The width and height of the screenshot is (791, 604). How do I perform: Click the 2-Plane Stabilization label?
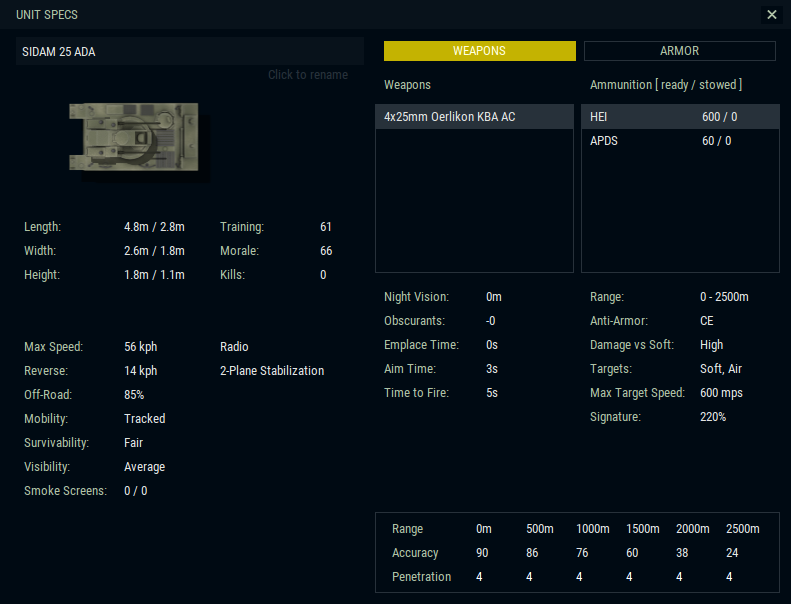272,371
